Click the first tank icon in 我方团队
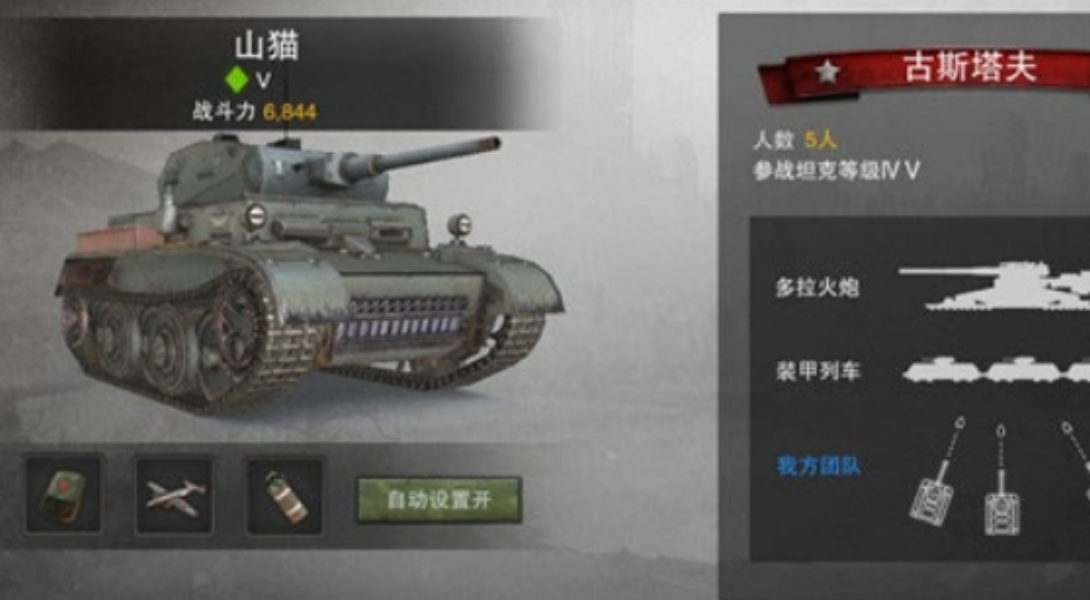 tap(935, 472)
